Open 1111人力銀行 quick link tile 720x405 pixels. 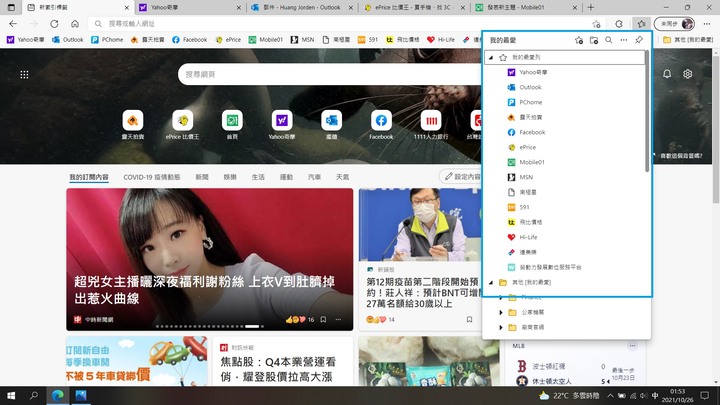pos(431,125)
